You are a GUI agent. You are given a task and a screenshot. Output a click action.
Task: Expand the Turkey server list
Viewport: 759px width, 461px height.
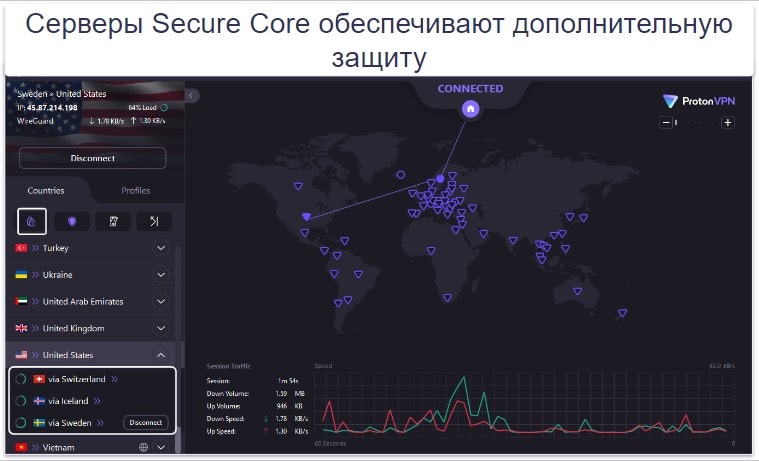pyautogui.click(x=161, y=248)
